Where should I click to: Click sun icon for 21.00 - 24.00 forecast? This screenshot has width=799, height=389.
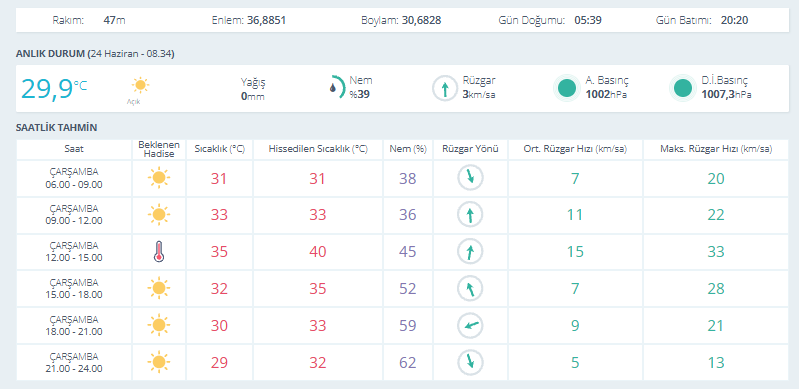(x=159, y=362)
